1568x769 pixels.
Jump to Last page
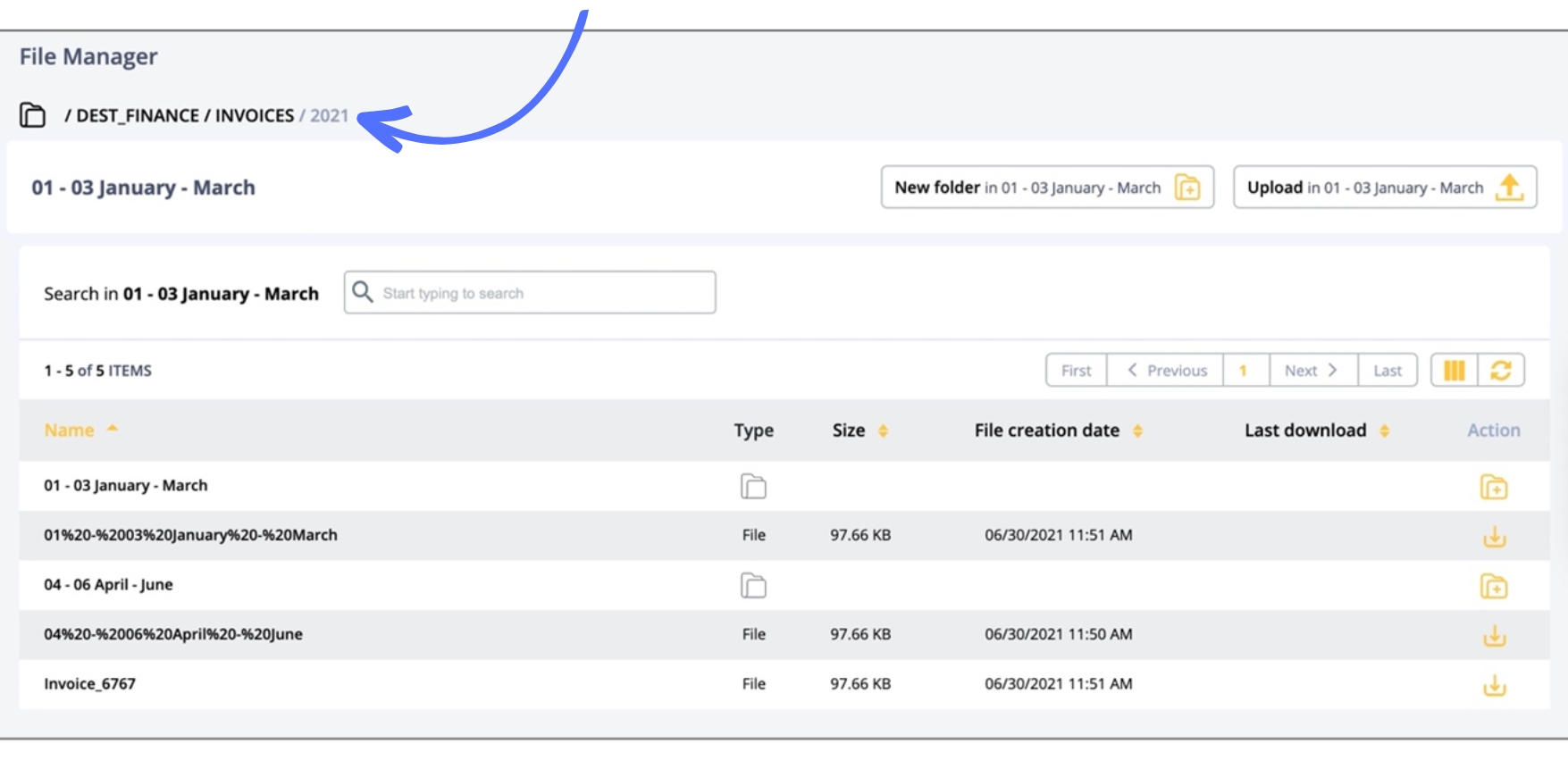(x=1387, y=371)
